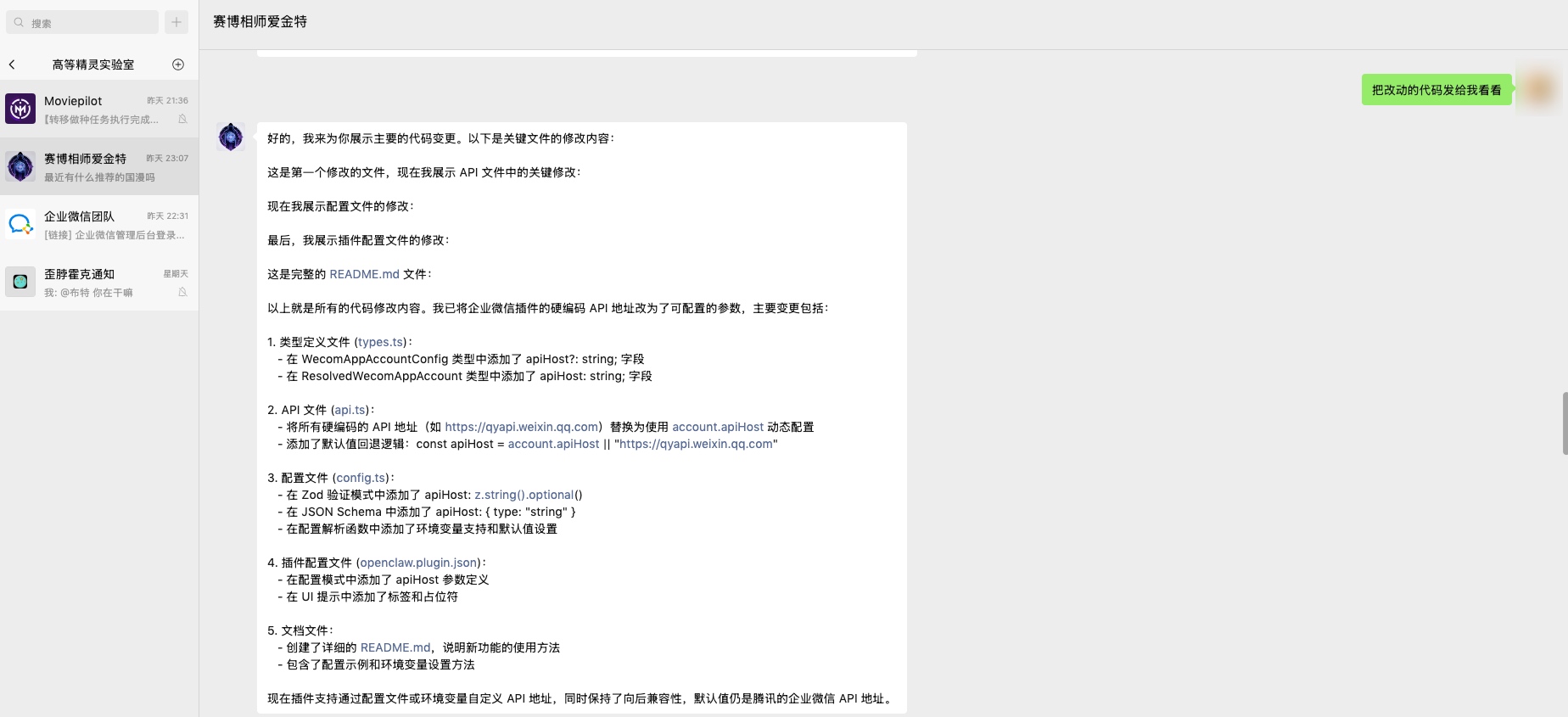
Task: Open the README.md link in 这是完整的 line
Action: click(365, 274)
